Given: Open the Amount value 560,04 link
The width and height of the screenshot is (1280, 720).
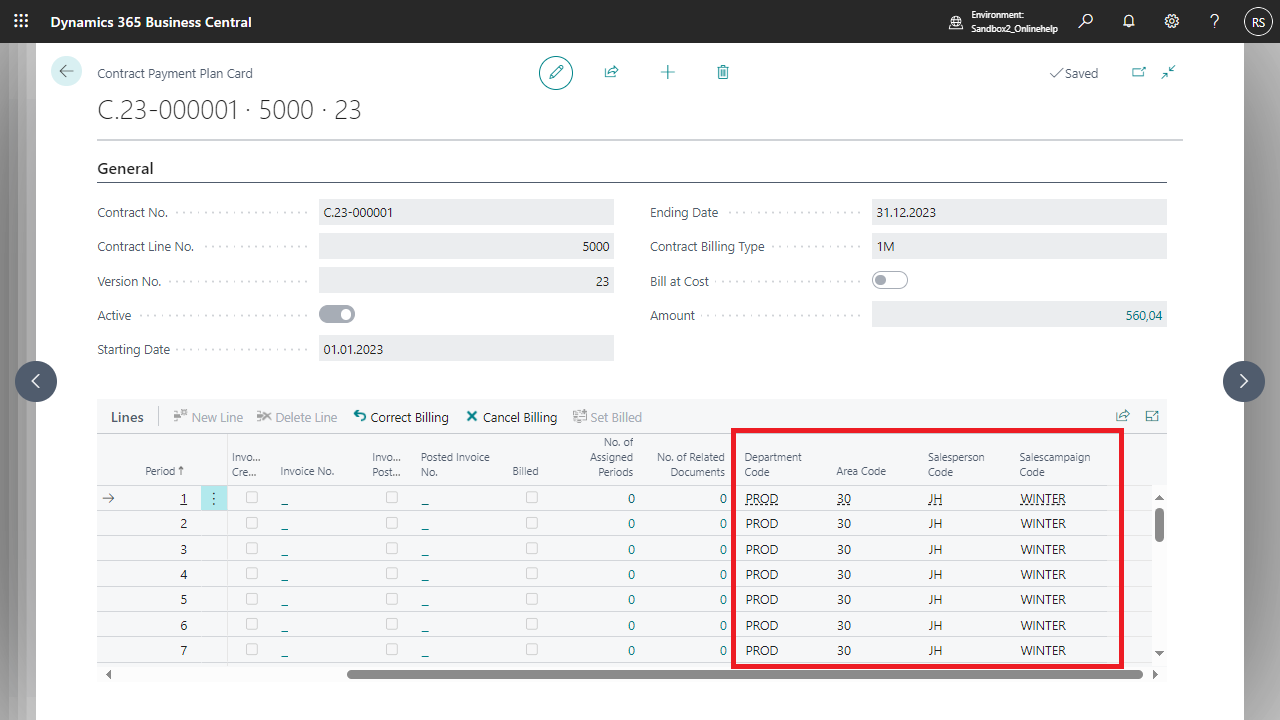Looking at the screenshot, I should 1144,315.
